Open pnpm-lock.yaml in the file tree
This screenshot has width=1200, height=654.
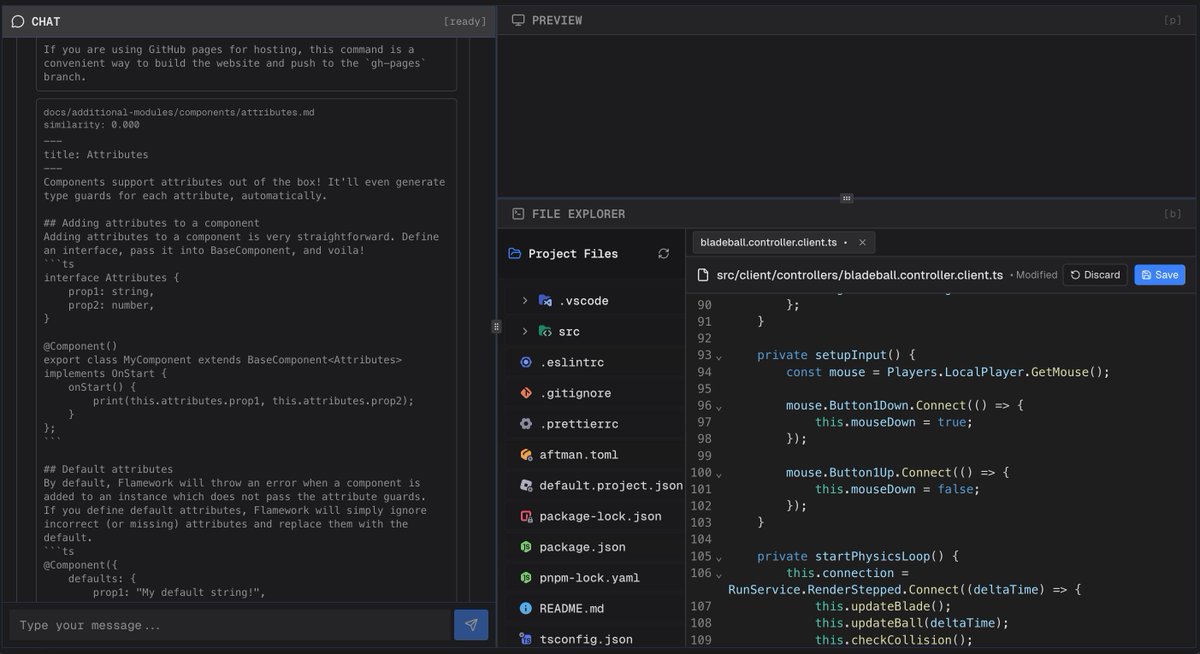[593, 578]
